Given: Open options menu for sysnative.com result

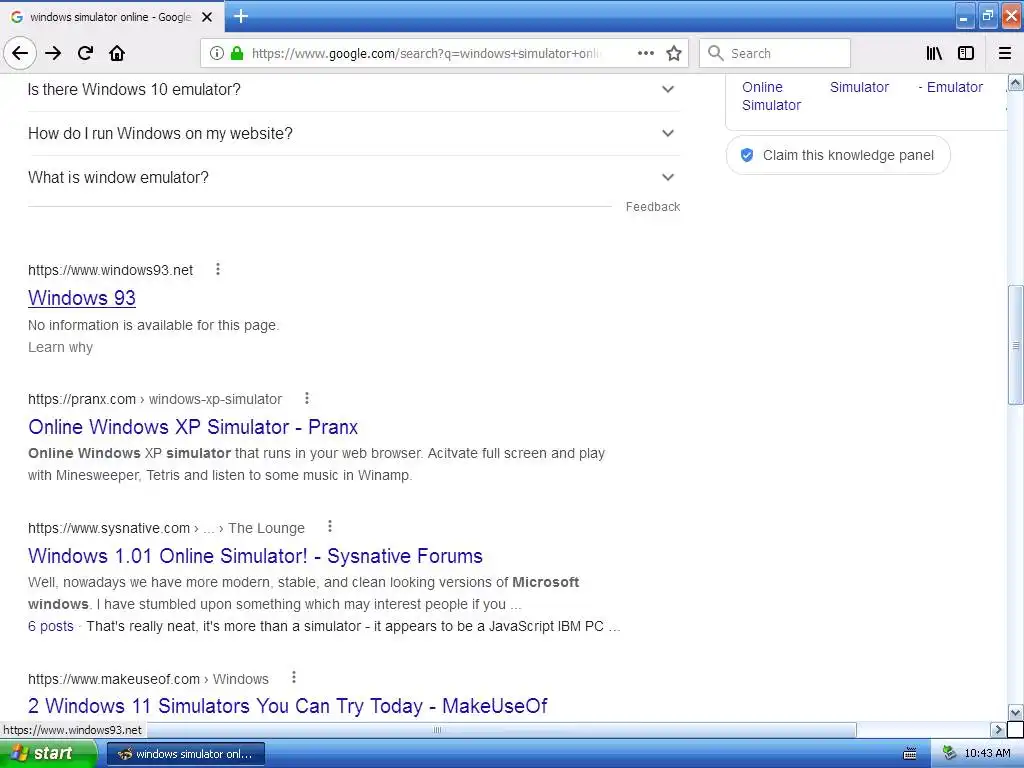Looking at the screenshot, I should point(330,526).
